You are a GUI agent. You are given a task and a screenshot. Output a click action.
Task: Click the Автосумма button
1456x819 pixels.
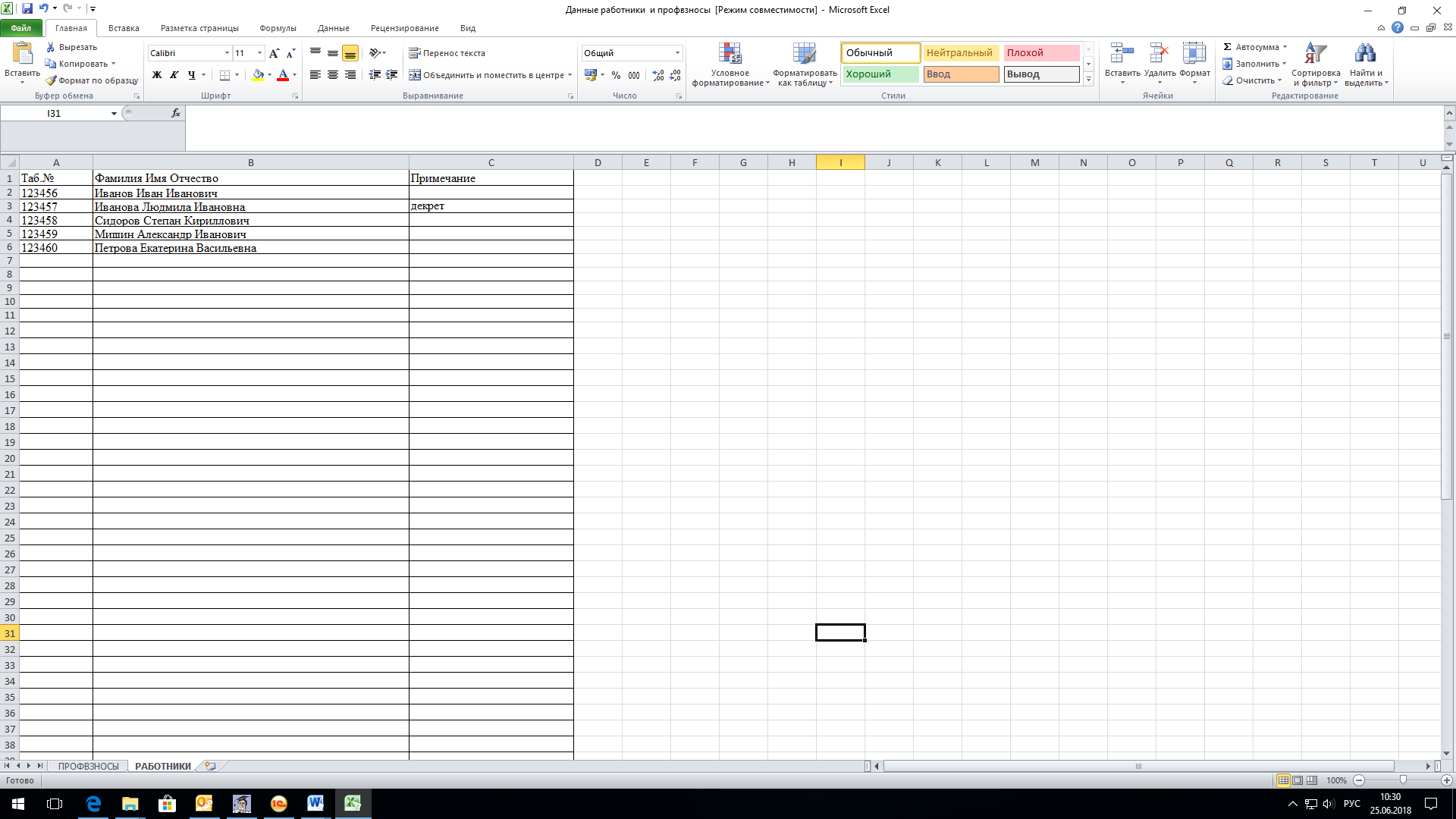click(x=1255, y=47)
